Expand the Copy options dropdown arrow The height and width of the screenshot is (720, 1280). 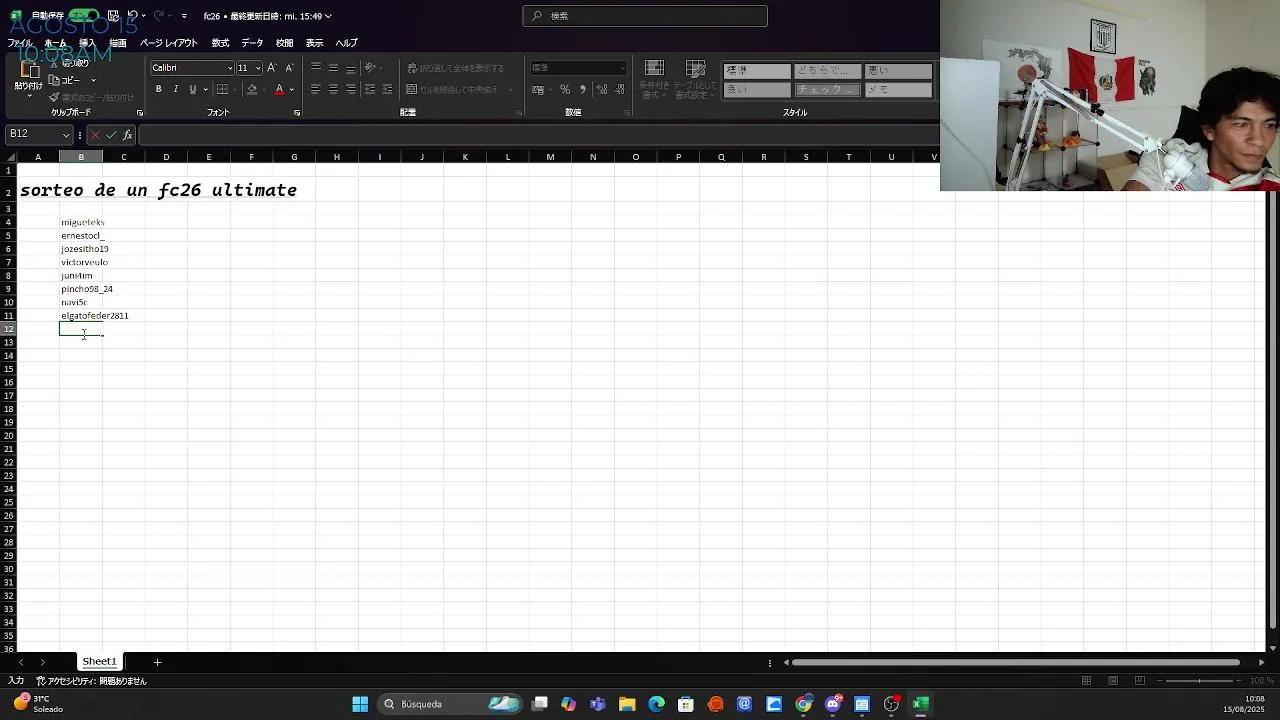pos(93,80)
